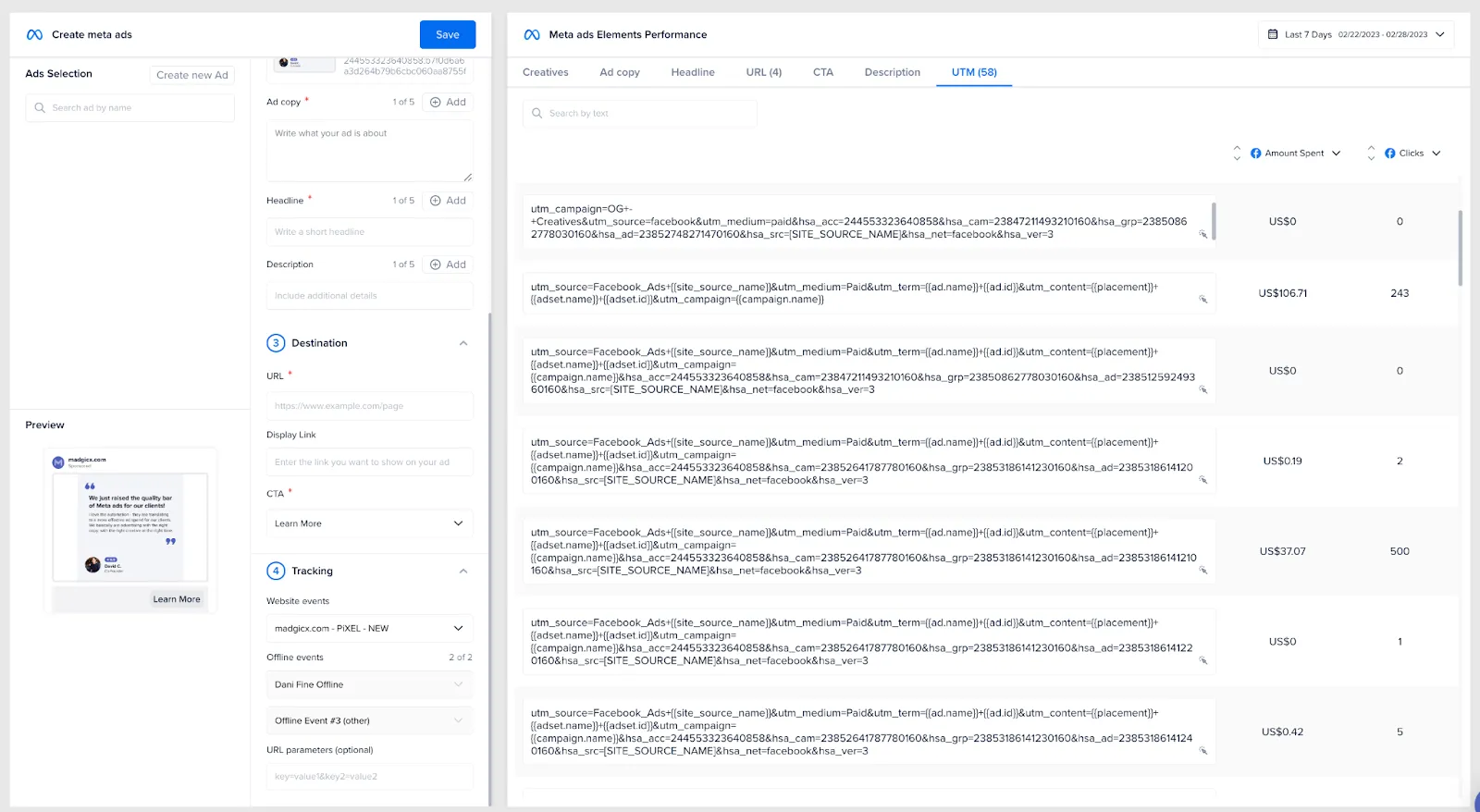Collapse the Tracking section
1480x812 pixels.
tap(463, 572)
